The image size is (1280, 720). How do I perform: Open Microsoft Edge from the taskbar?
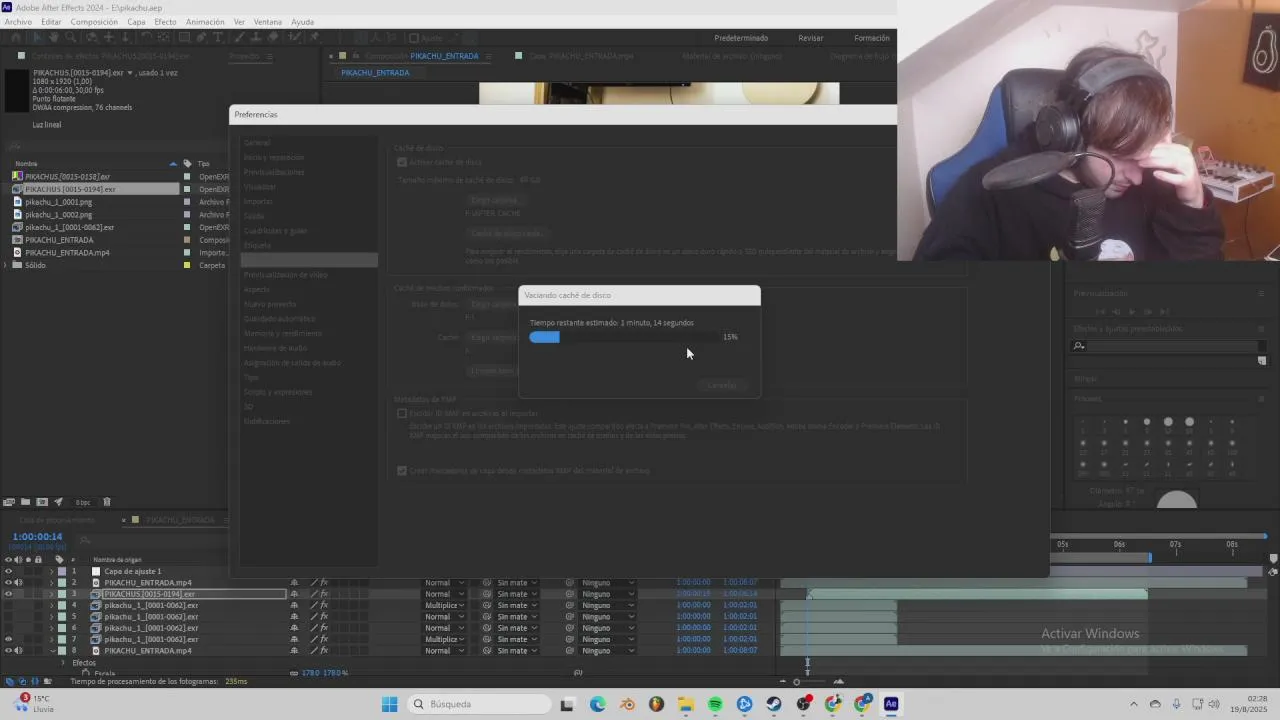598,704
